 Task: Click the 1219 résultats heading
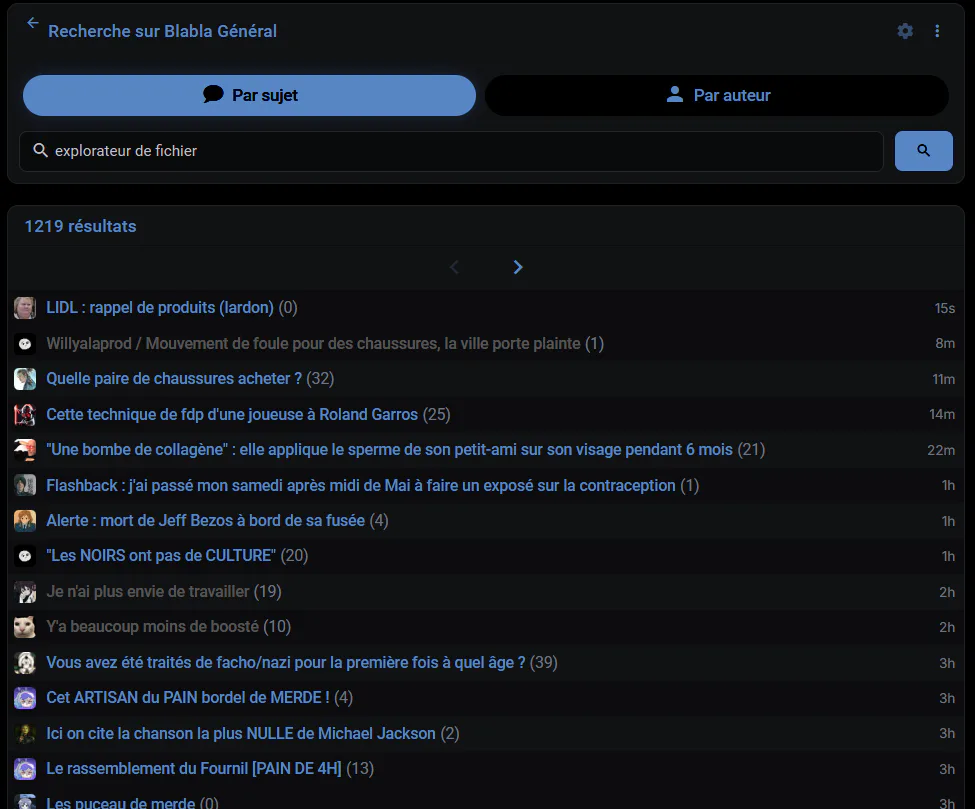coord(80,226)
